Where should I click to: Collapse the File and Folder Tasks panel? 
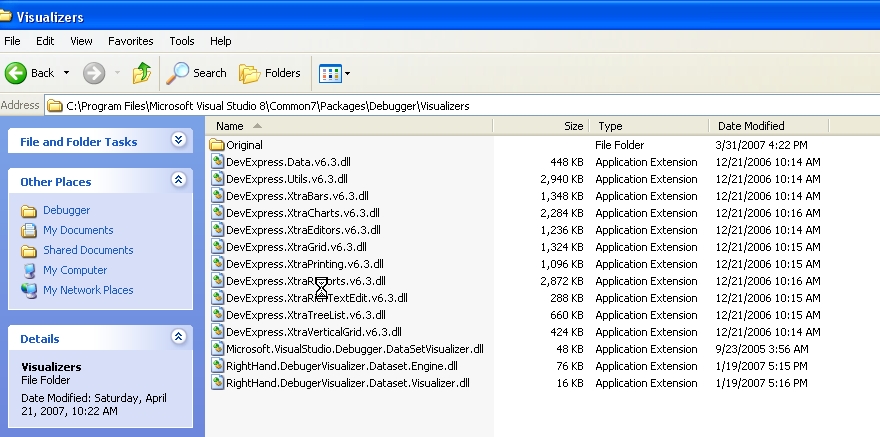tap(179, 141)
